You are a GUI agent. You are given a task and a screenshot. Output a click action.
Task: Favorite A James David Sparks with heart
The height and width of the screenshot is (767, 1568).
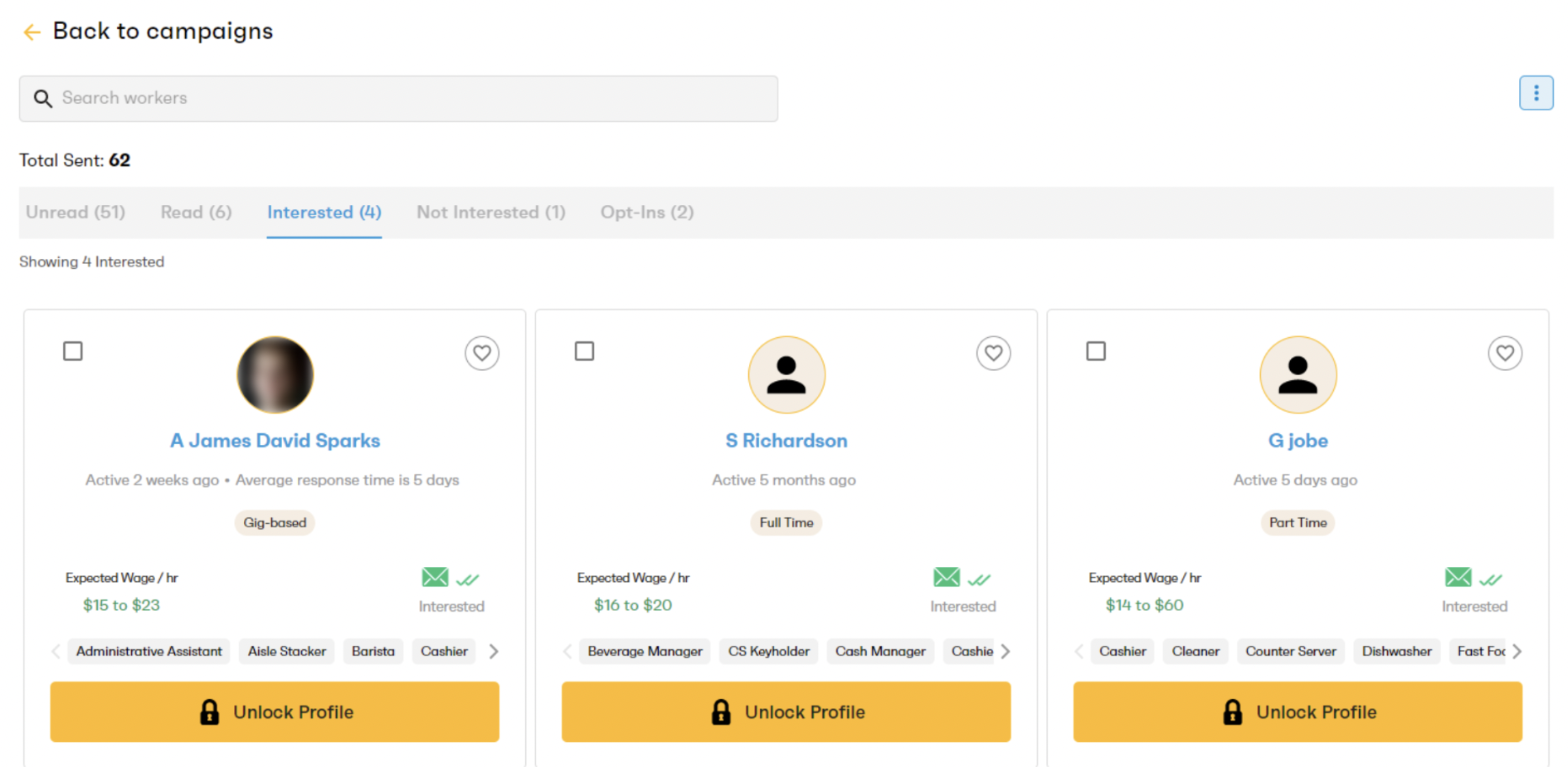click(482, 354)
